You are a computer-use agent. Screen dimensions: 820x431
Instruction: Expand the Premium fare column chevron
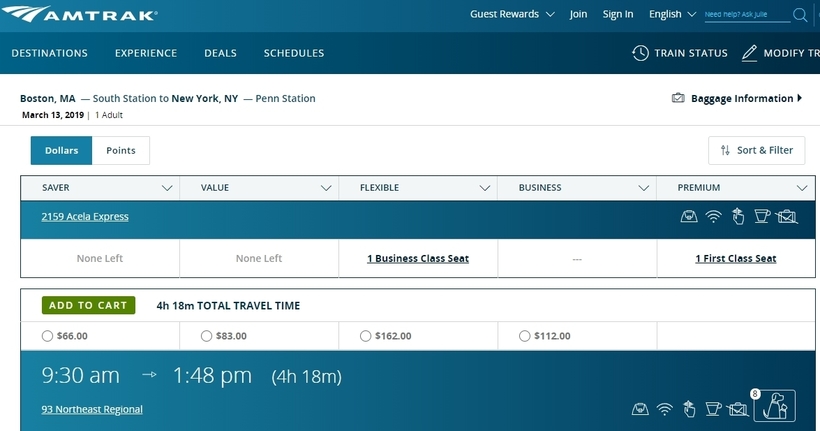point(802,188)
